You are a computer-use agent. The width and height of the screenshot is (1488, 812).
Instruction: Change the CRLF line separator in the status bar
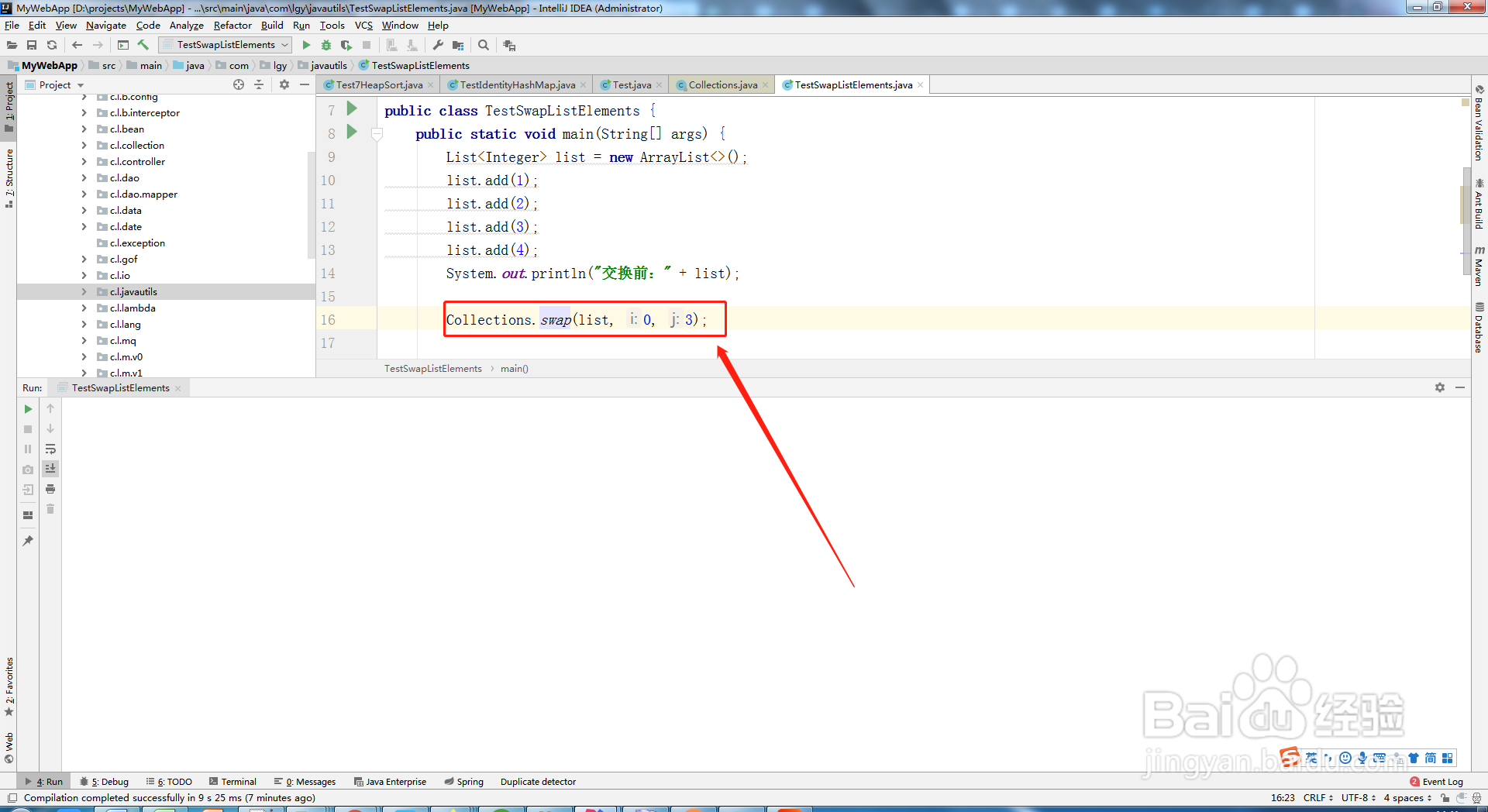point(1318,797)
